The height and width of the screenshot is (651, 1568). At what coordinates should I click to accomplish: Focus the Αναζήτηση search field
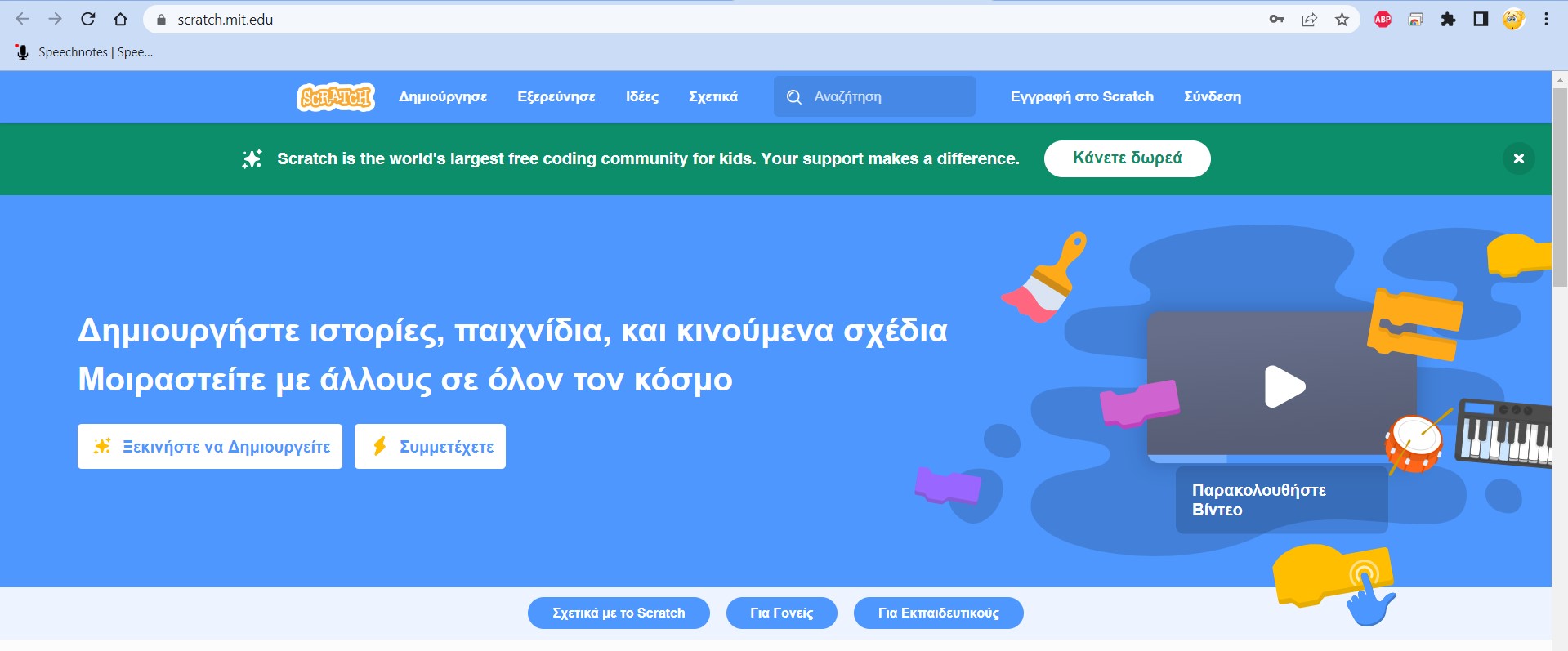(x=874, y=96)
